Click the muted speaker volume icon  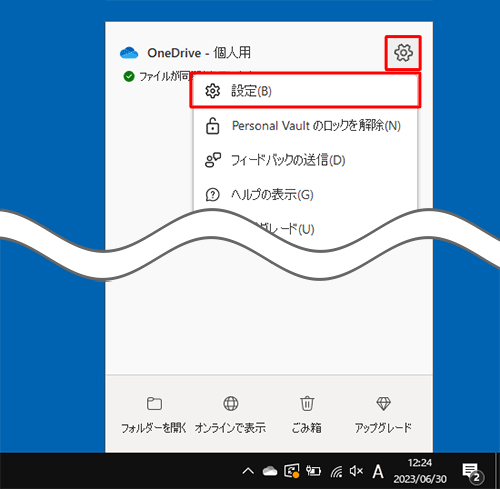pyautogui.click(x=356, y=471)
